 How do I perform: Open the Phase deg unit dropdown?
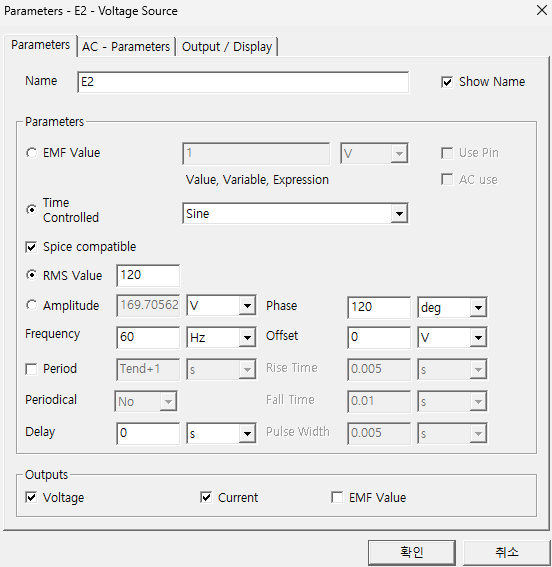(478, 308)
